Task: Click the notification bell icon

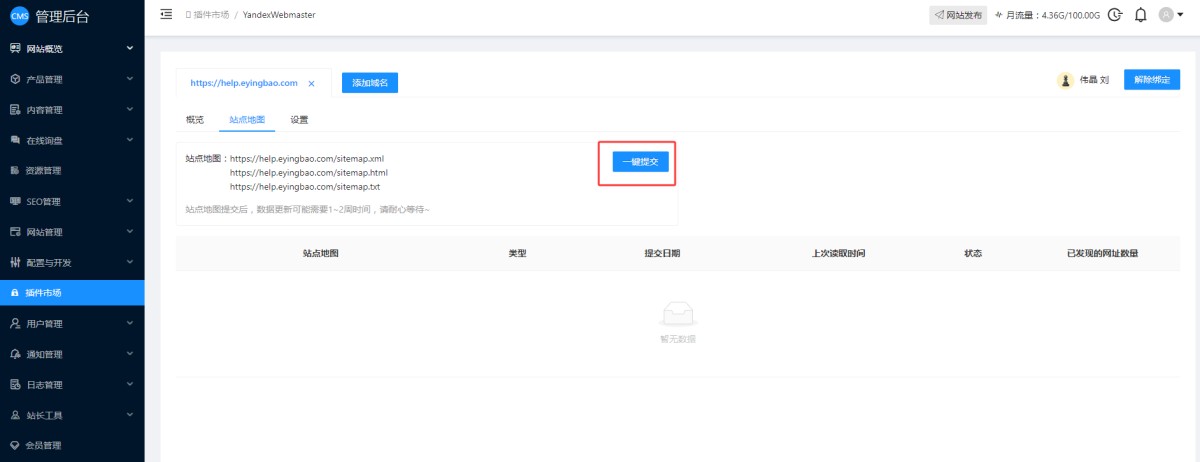Action: [1140, 15]
